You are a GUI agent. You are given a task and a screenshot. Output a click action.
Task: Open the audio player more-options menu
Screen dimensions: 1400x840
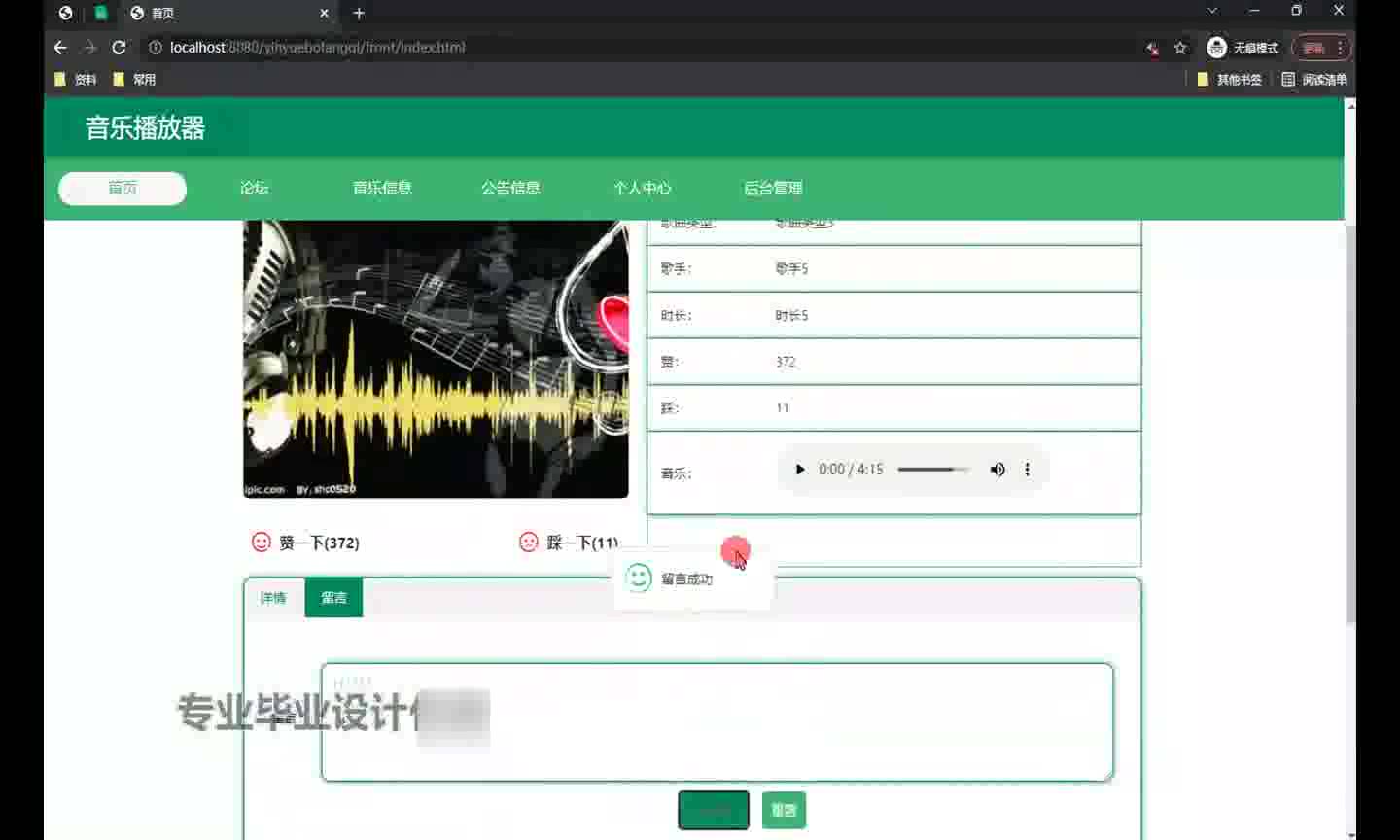coord(1027,470)
